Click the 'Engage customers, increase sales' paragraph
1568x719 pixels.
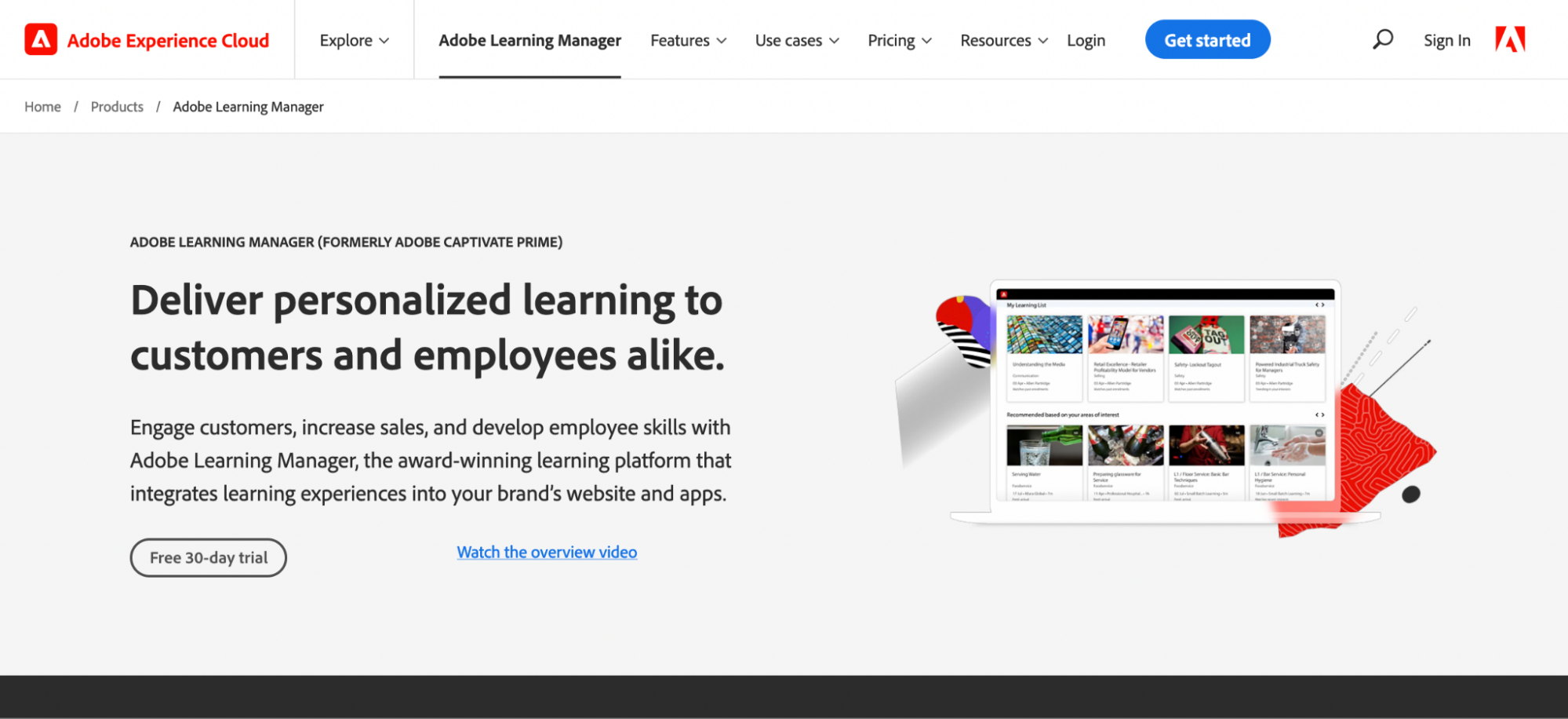[x=431, y=460]
